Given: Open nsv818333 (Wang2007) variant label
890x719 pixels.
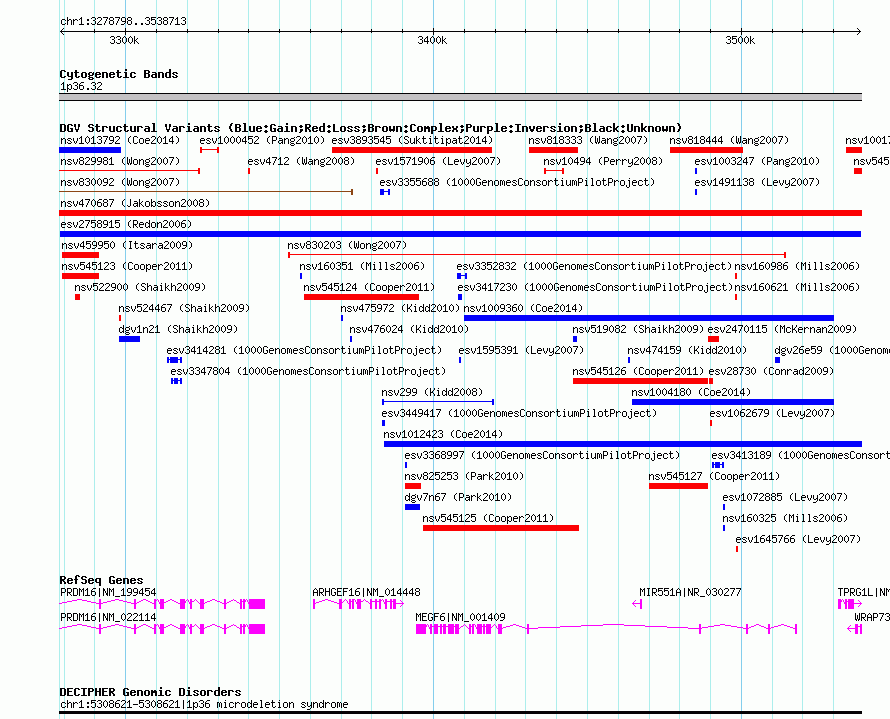Looking at the screenshot, I should point(588,140).
